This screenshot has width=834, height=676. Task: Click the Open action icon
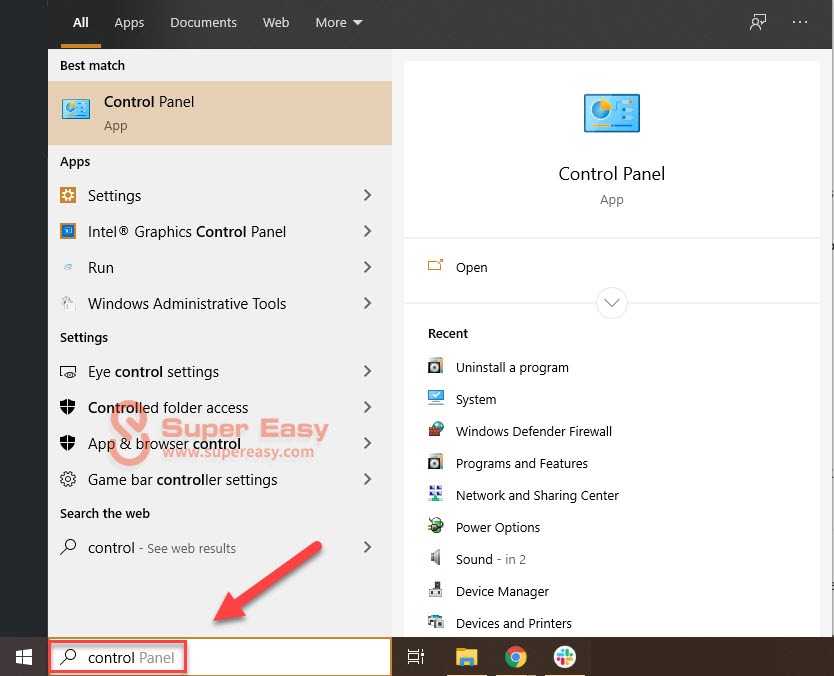435,265
